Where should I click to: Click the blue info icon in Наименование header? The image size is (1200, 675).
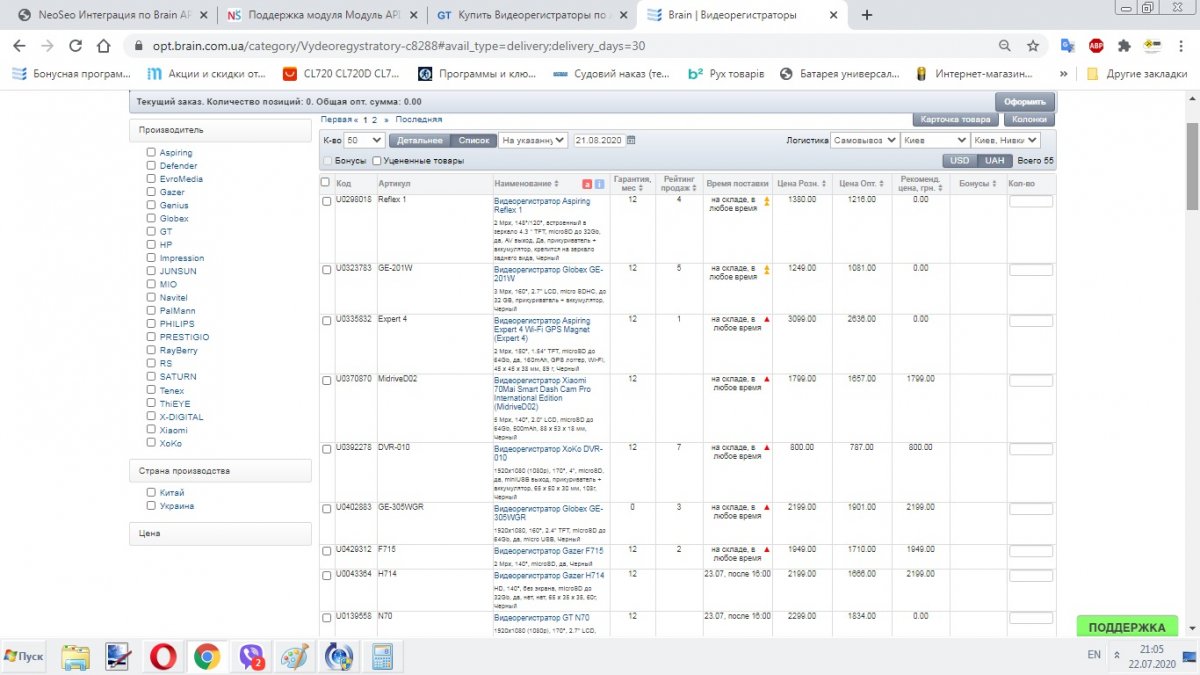click(x=599, y=184)
